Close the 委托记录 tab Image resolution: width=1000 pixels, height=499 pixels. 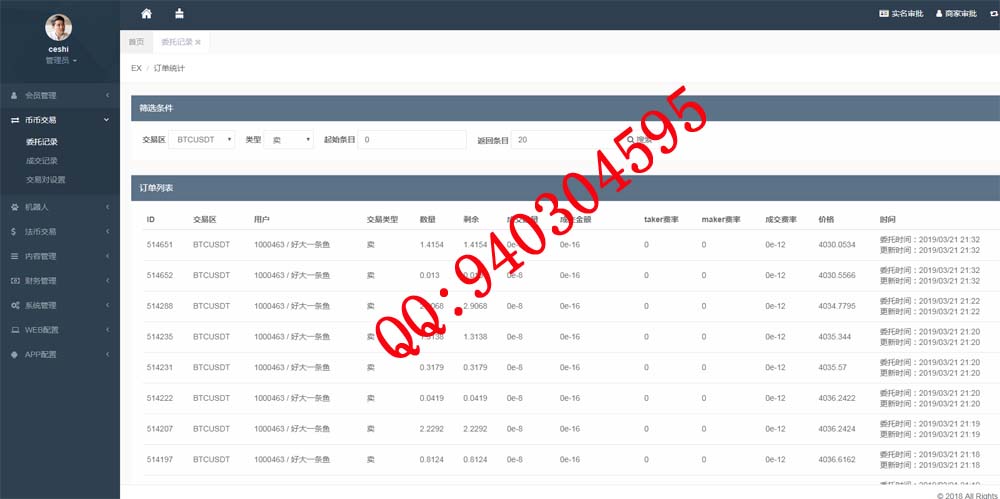(198, 42)
